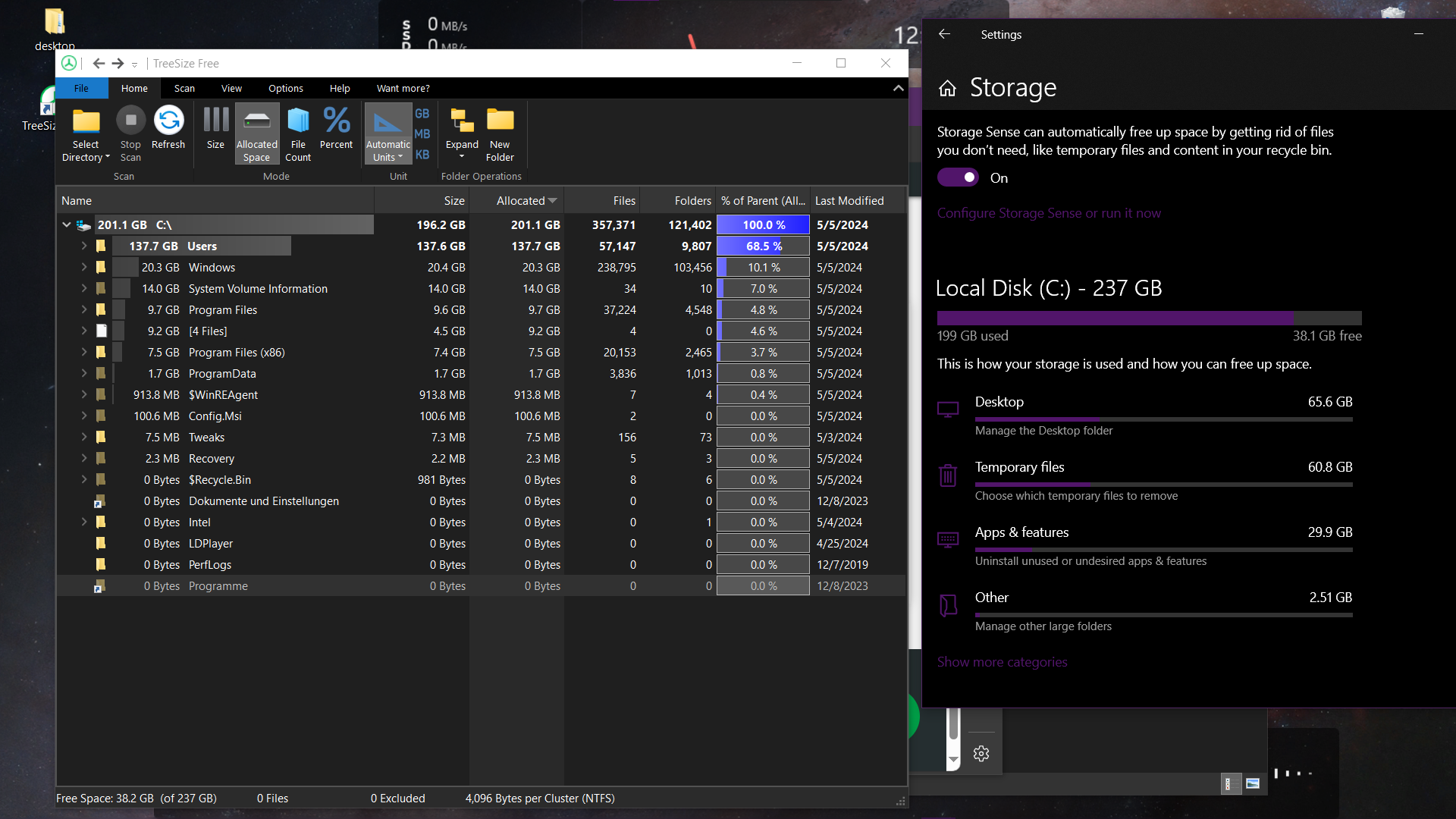Click the Other category icon
The height and width of the screenshot is (819, 1456).
pyautogui.click(x=948, y=605)
